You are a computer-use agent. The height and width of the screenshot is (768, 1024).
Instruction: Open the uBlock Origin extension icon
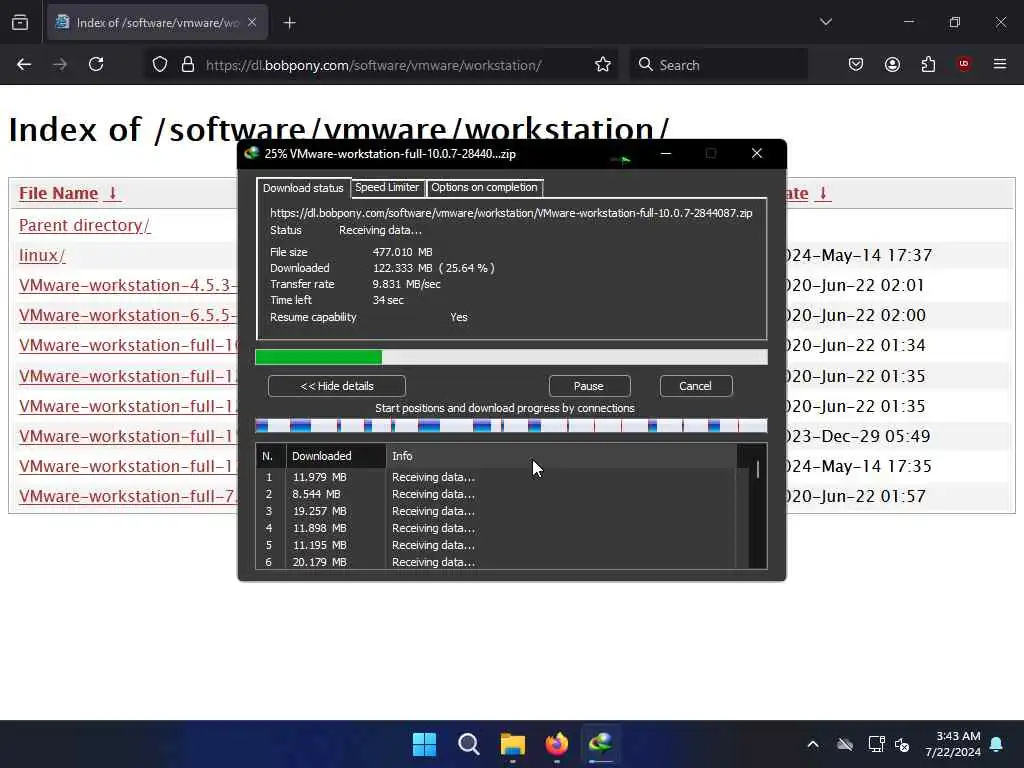tap(964, 65)
